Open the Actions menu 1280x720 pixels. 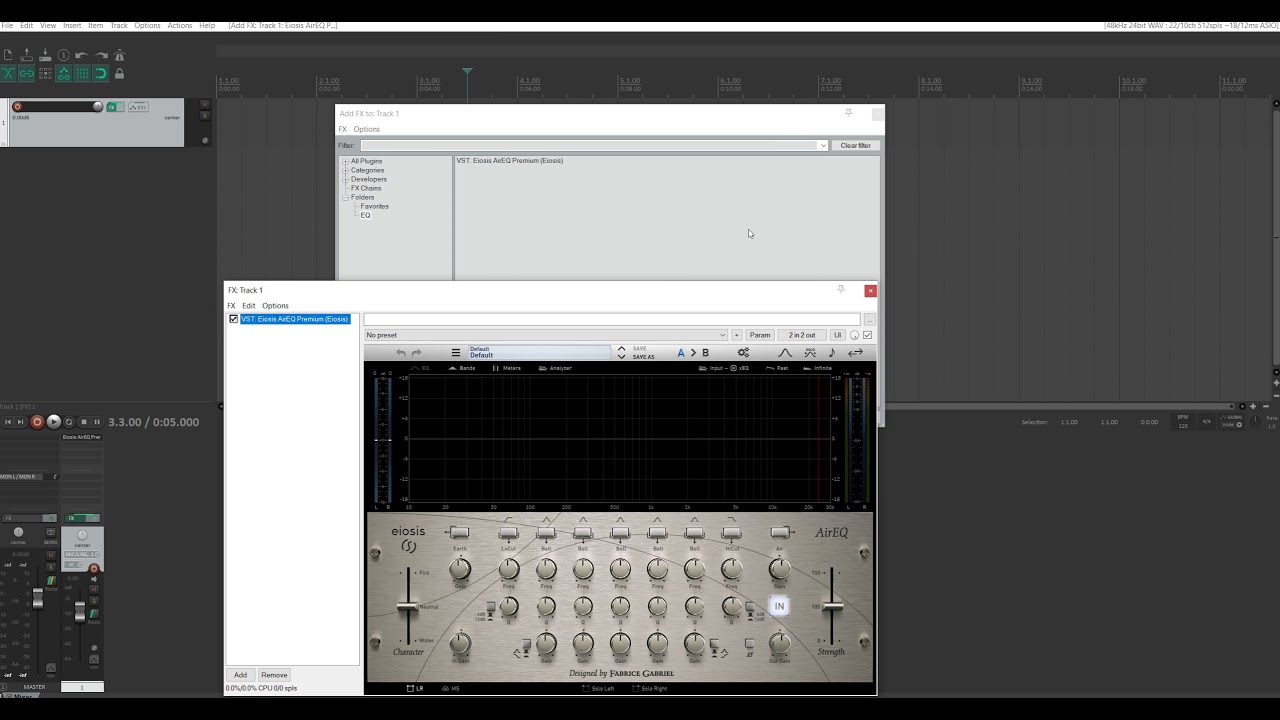point(179,25)
